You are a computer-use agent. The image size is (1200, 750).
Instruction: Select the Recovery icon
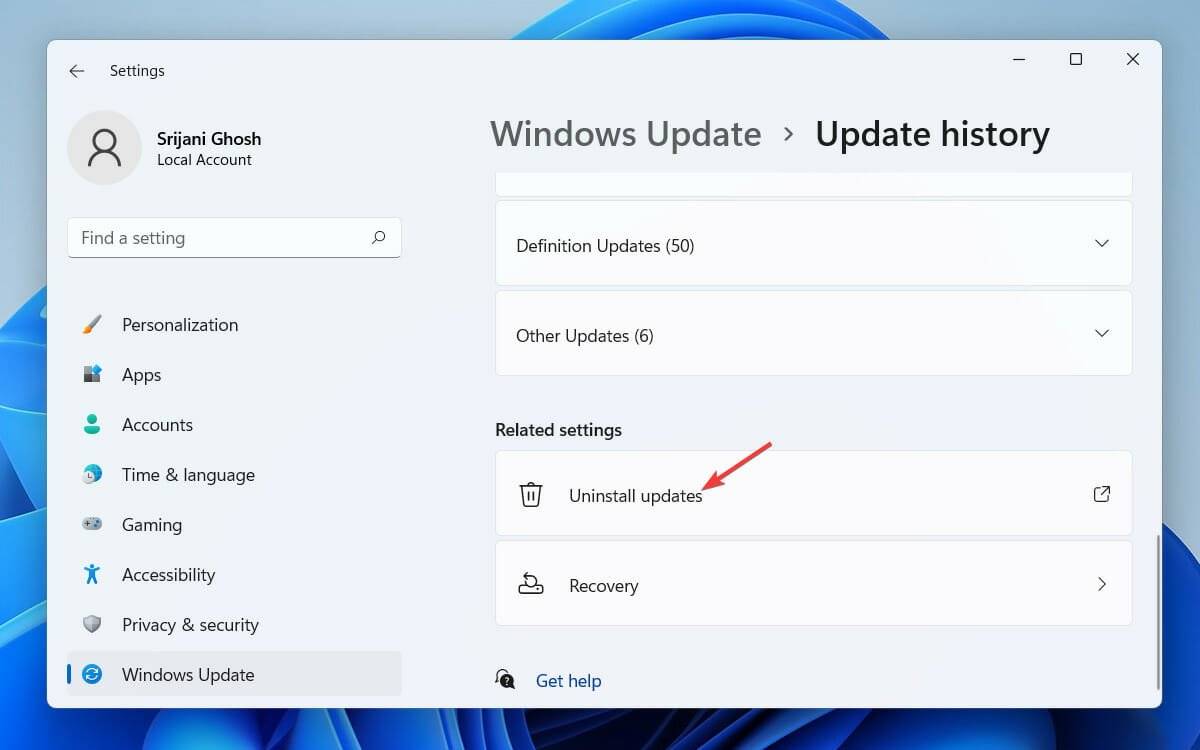530,584
